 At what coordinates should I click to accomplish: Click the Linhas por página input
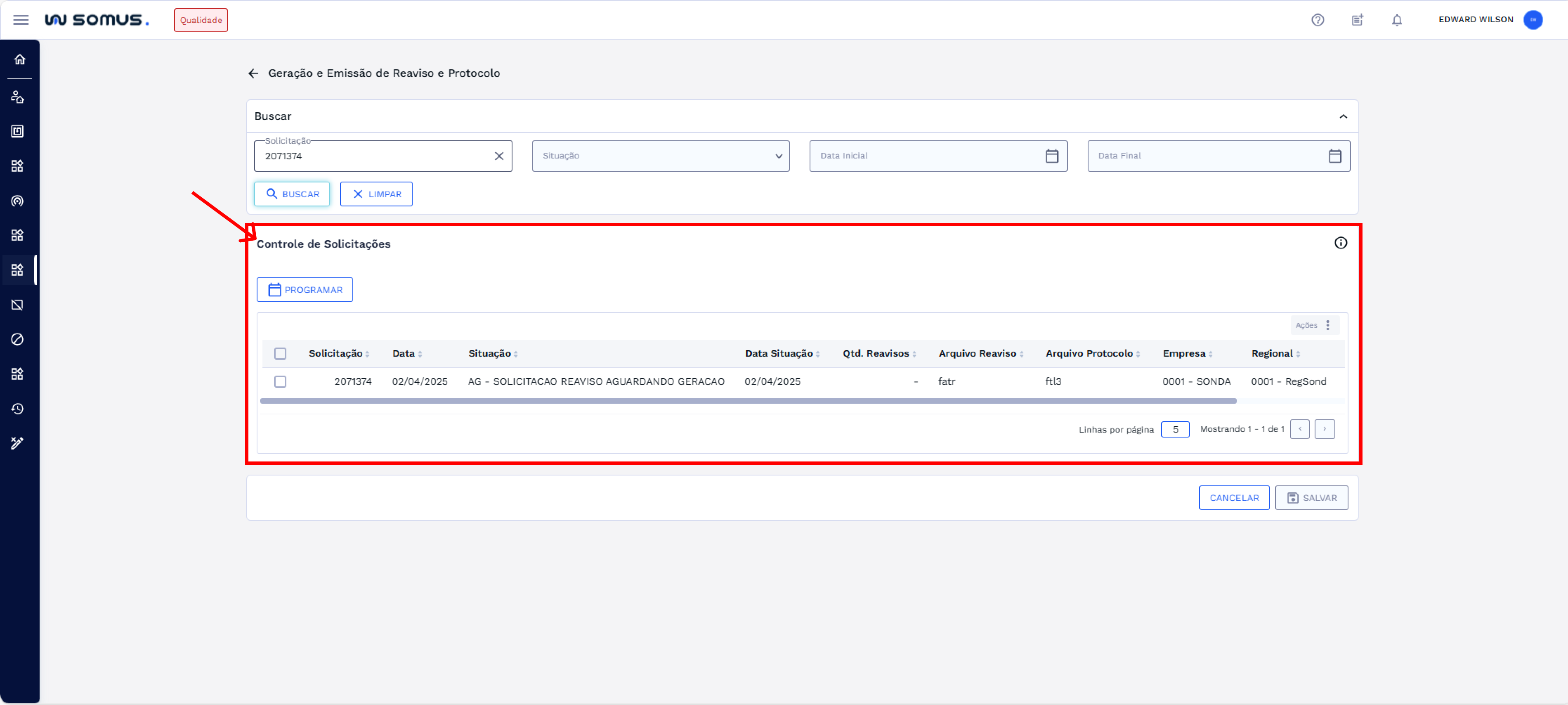pos(1175,429)
